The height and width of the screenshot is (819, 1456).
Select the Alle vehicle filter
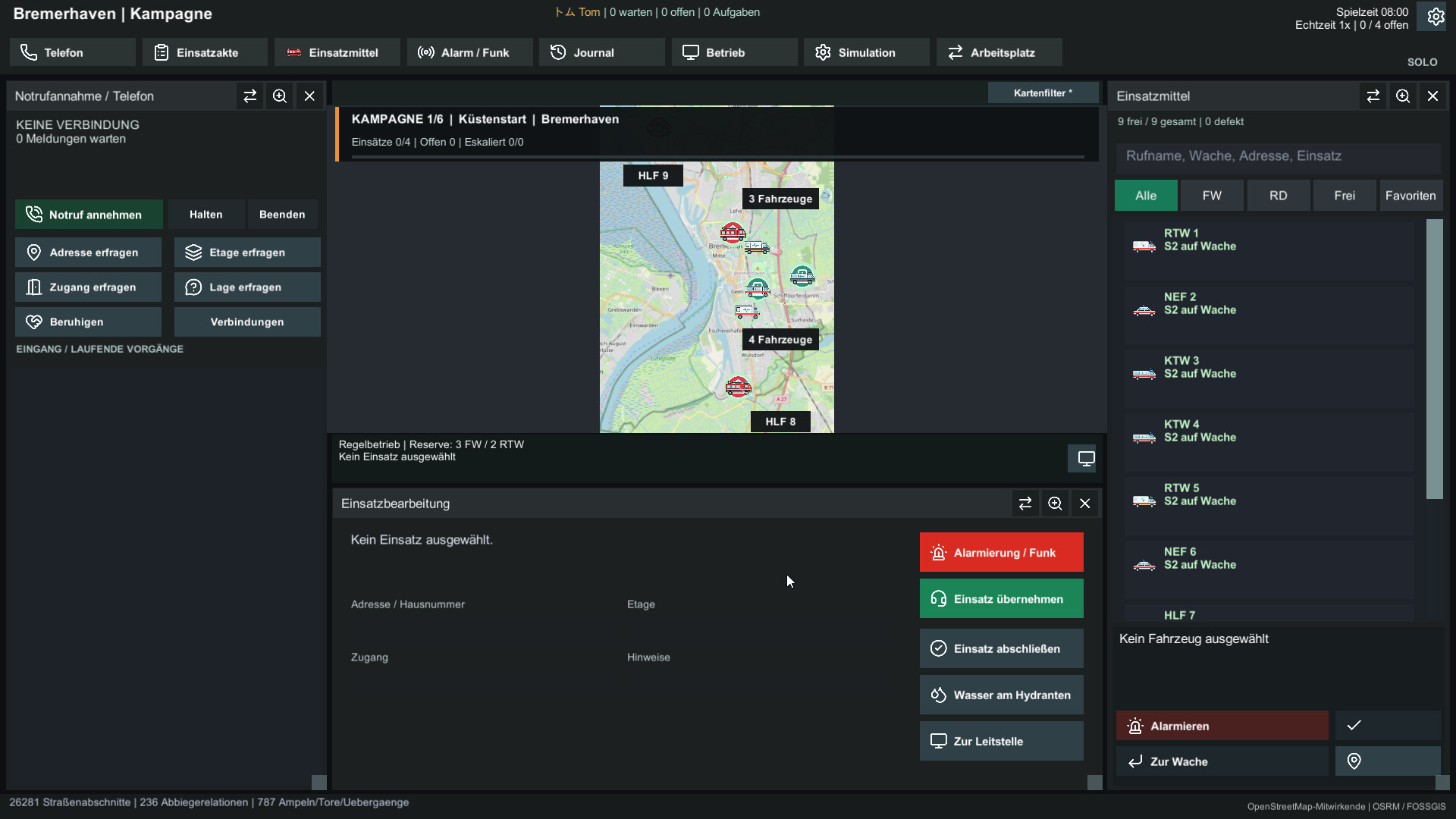pyautogui.click(x=1146, y=196)
